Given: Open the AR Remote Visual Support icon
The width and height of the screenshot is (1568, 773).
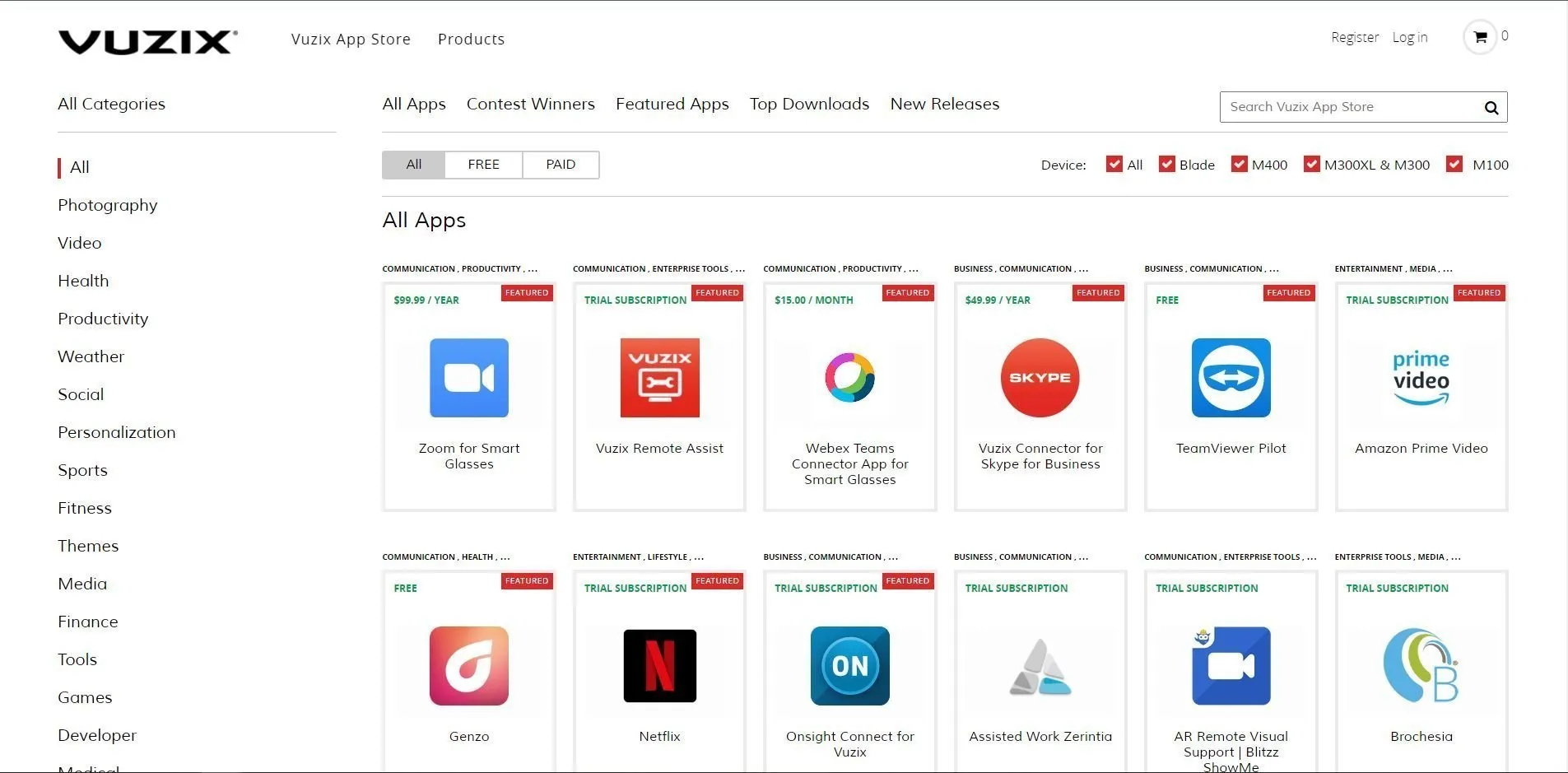Looking at the screenshot, I should click(x=1231, y=666).
